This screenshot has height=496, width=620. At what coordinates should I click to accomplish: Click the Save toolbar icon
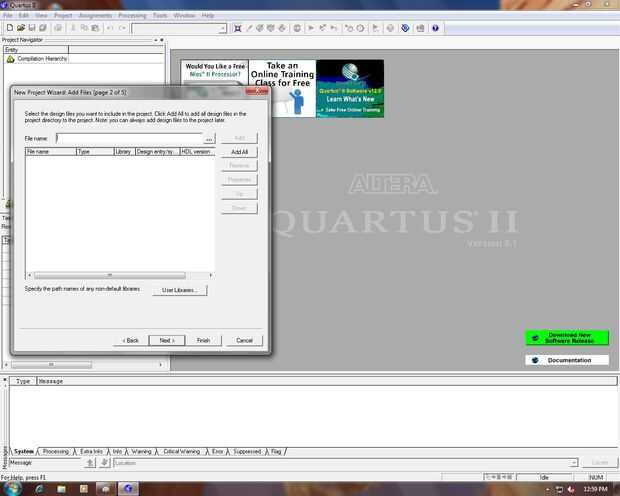point(32,28)
